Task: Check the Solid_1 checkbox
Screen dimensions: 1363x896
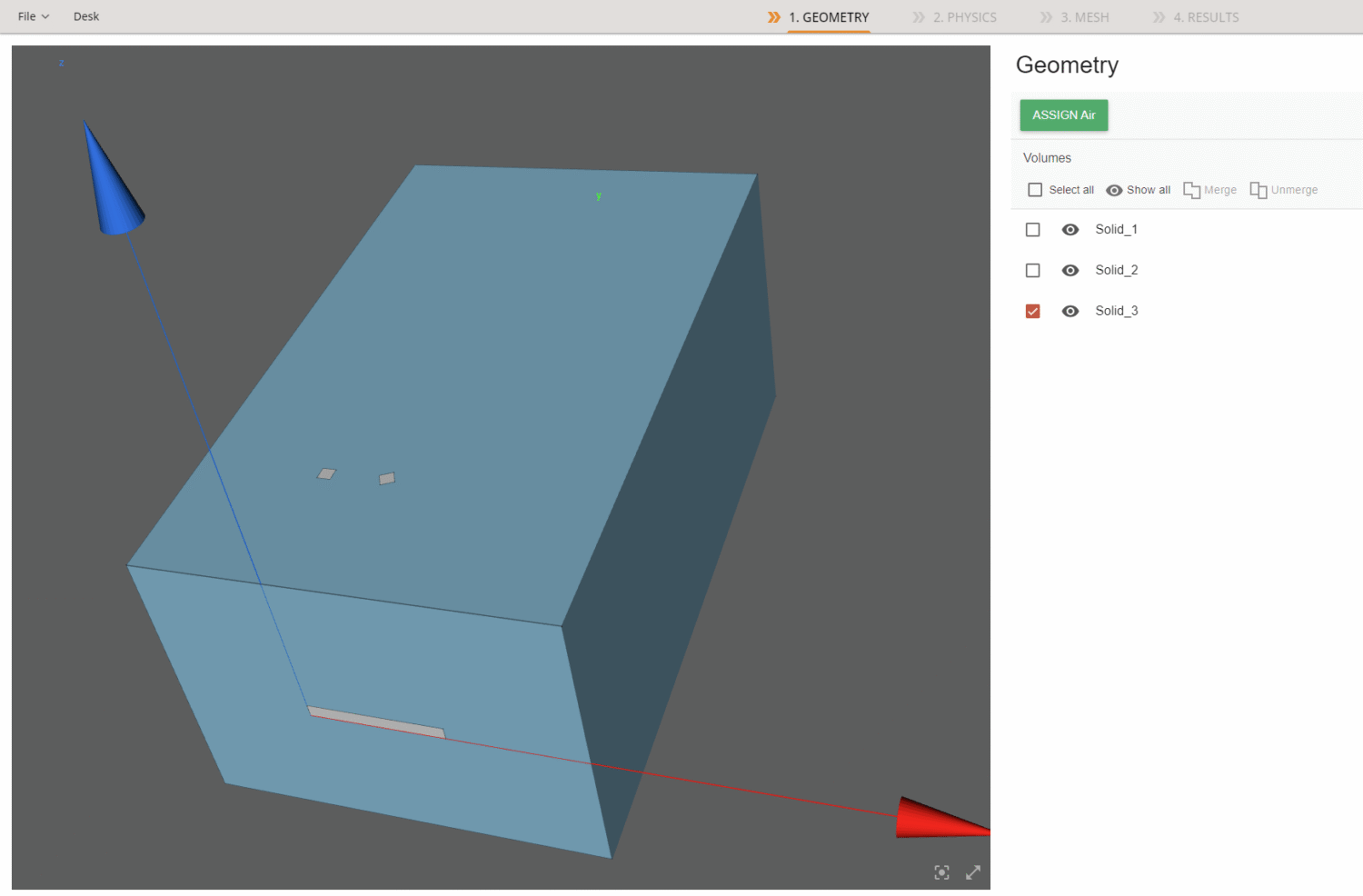Action: point(1032,229)
